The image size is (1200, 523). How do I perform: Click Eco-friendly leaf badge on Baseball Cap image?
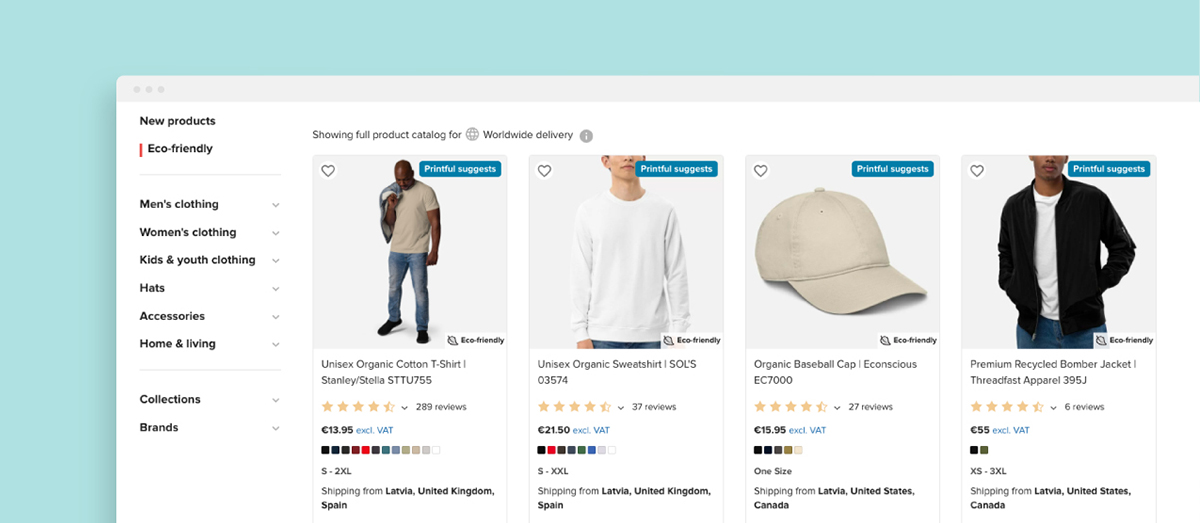(x=908, y=340)
